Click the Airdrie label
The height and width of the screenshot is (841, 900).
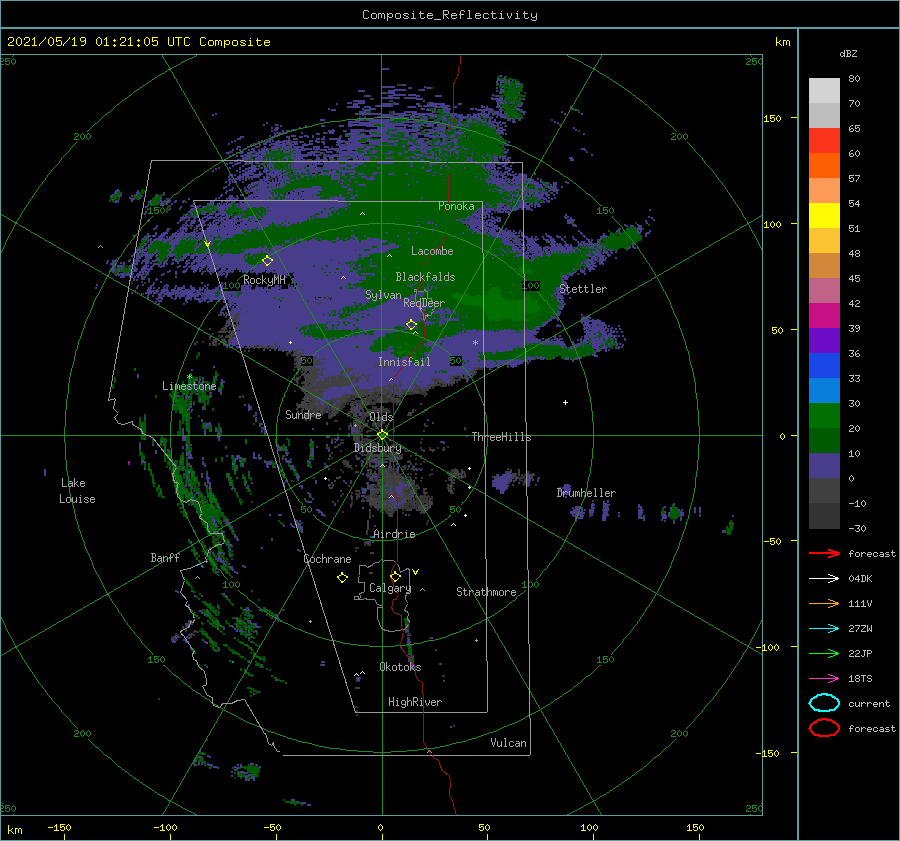[x=394, y=534]
